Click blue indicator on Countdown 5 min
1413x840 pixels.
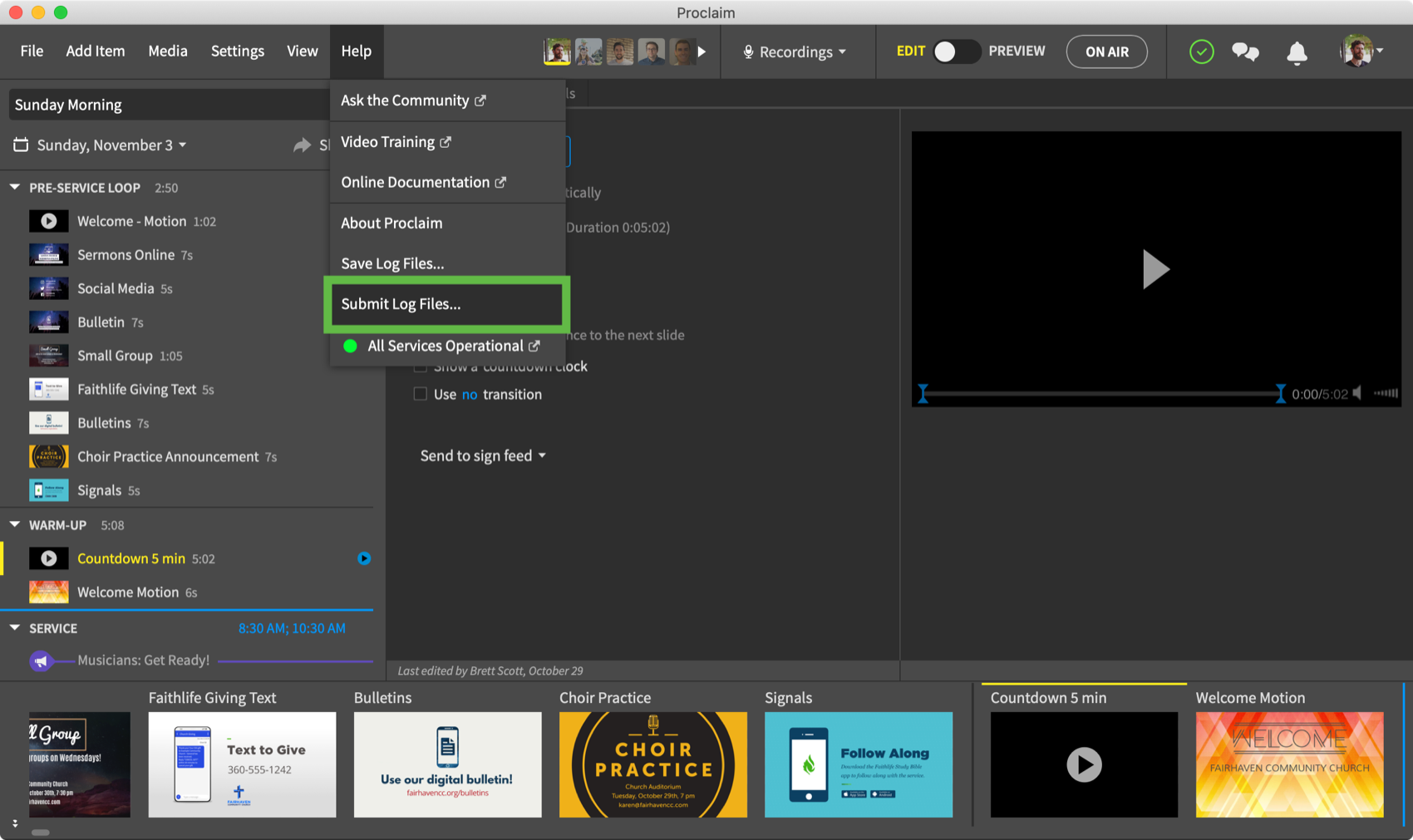pos(364,558)
